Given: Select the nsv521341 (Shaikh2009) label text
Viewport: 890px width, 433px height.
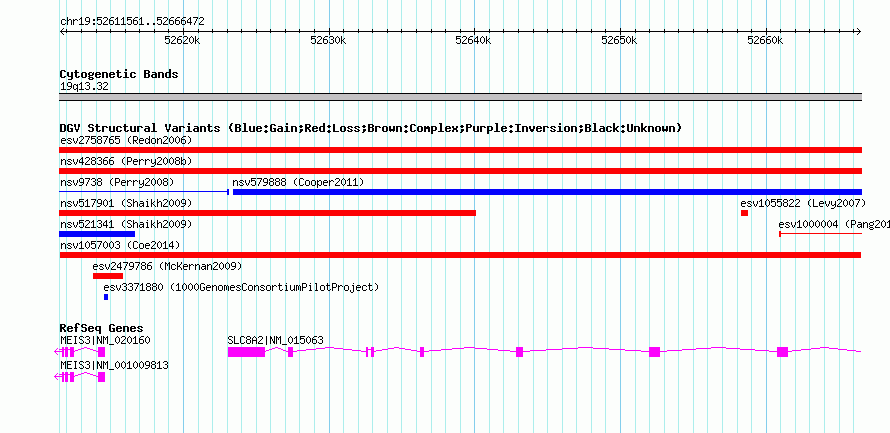Looking at the screenshot, I should pos(126,224).
